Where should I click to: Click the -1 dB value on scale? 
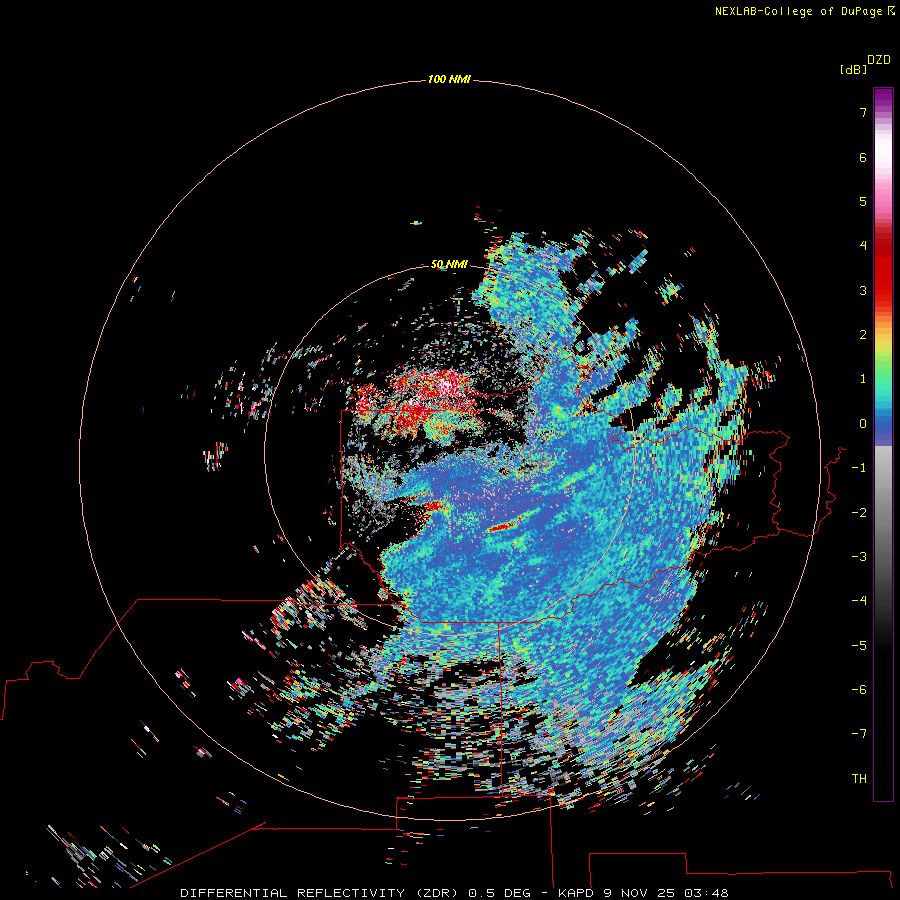click(859, 468)
